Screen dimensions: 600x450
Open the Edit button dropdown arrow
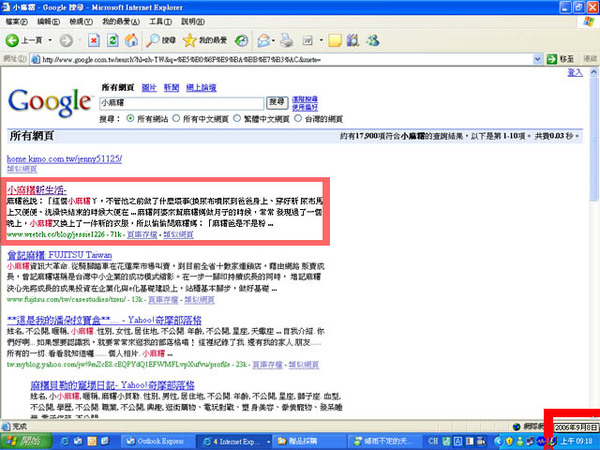321,40
